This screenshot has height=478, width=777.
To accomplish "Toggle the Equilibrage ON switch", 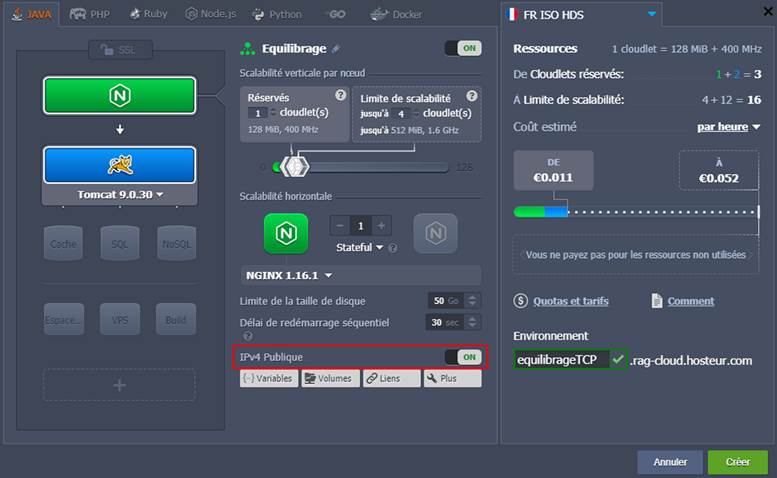I will (463, 48).
